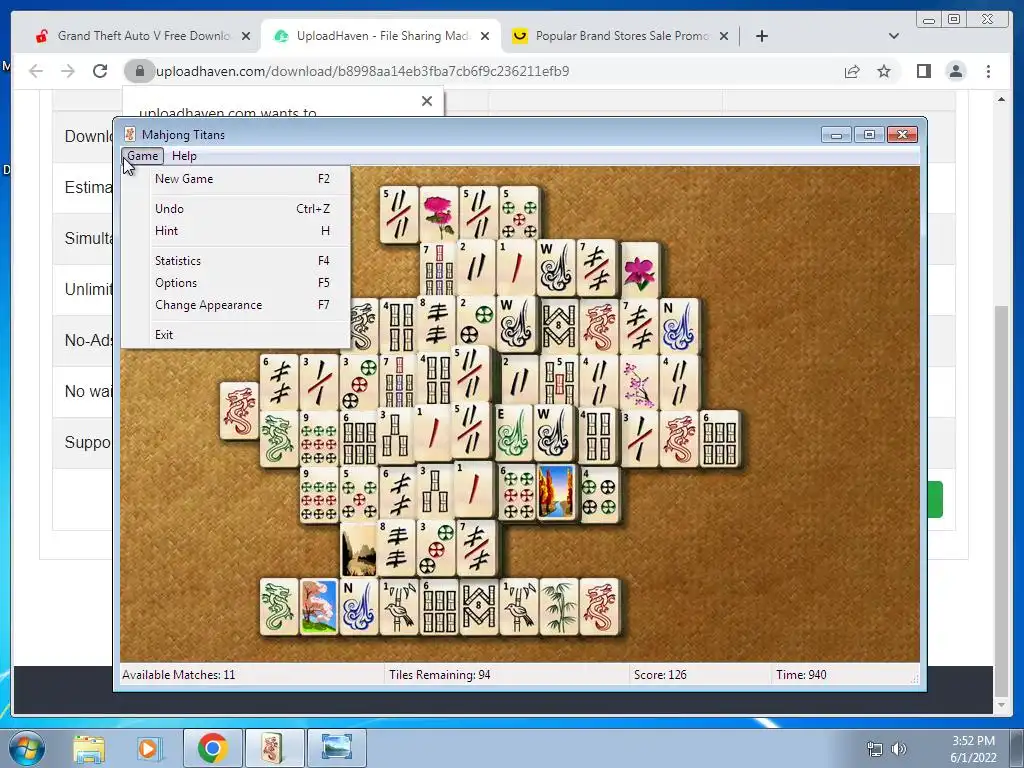Open the Help menu in Mahjong Titans

tap(184, 156)
